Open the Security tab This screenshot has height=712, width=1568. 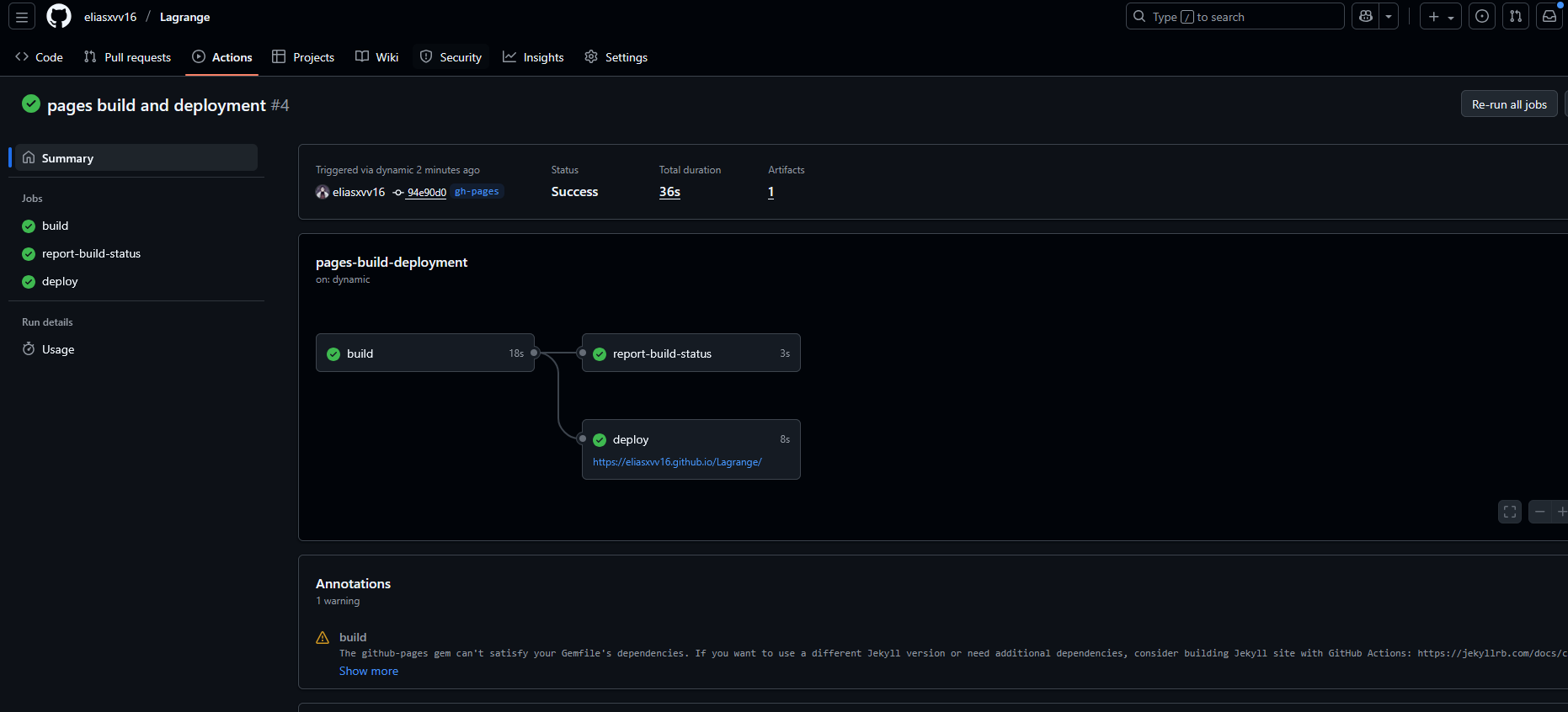[451, 57]
